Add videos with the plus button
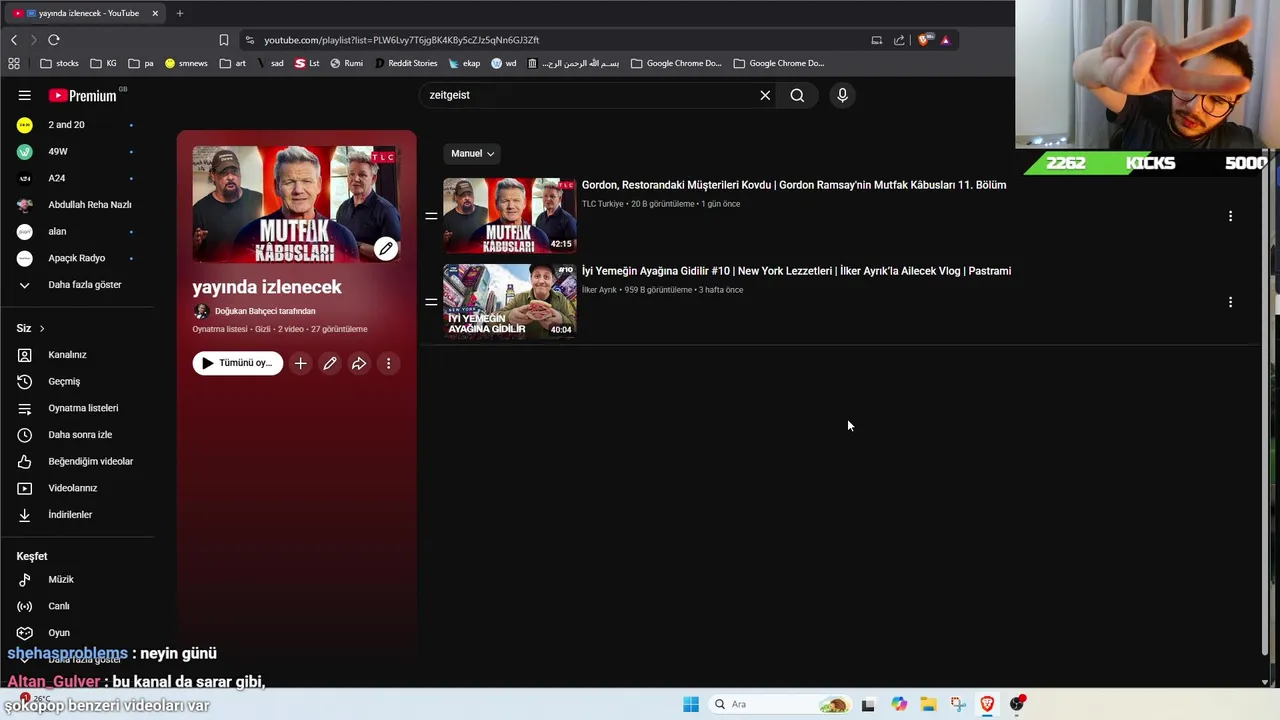Screen dimensions: 1280x720 (300, 363)
